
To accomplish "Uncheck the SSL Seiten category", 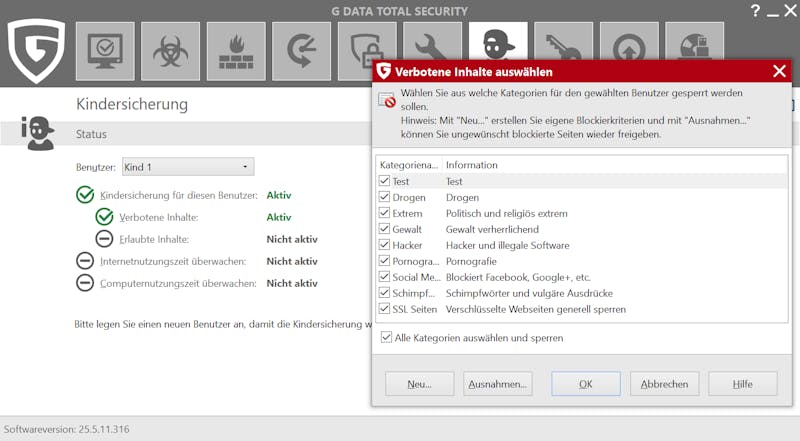I will click(x=385, y=309).
